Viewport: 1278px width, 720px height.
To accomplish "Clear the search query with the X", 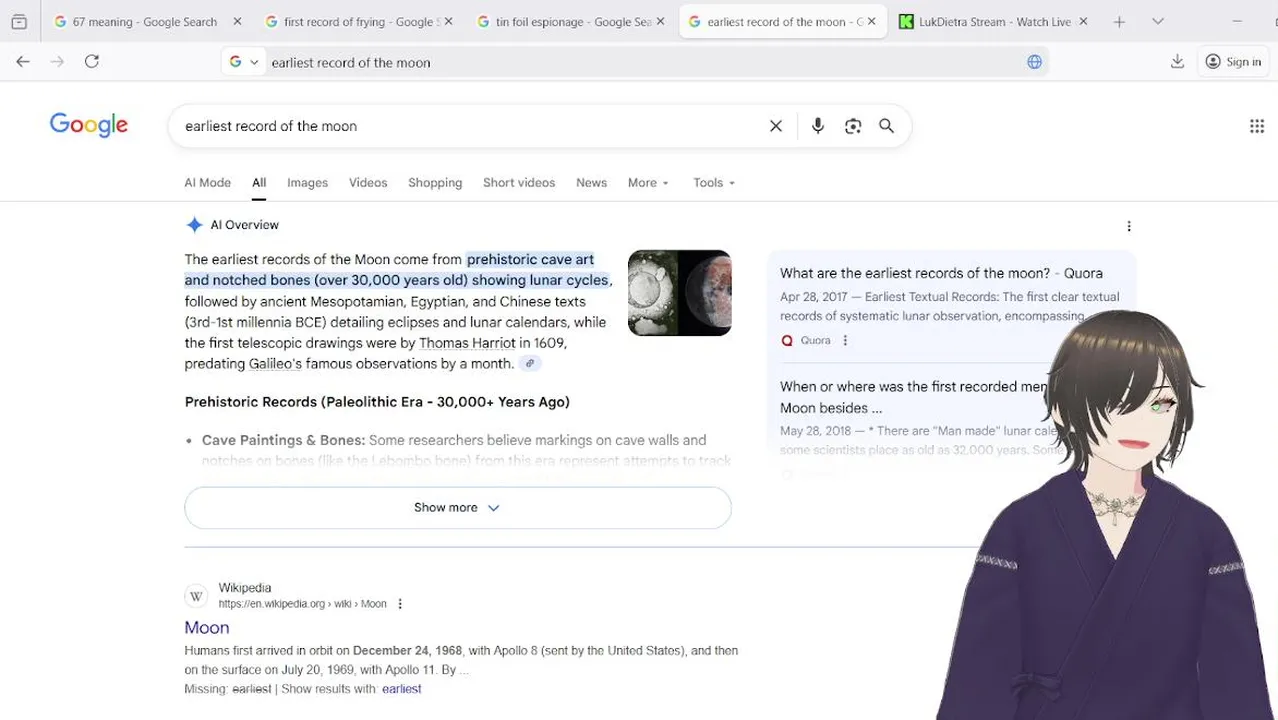I will coord(775,126).
